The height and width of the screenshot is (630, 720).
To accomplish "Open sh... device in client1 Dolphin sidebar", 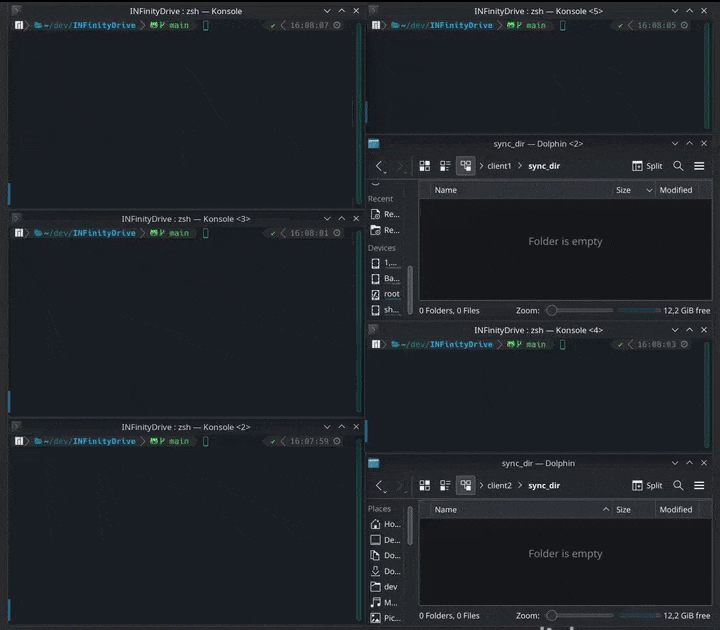I will tap(386, 310).
